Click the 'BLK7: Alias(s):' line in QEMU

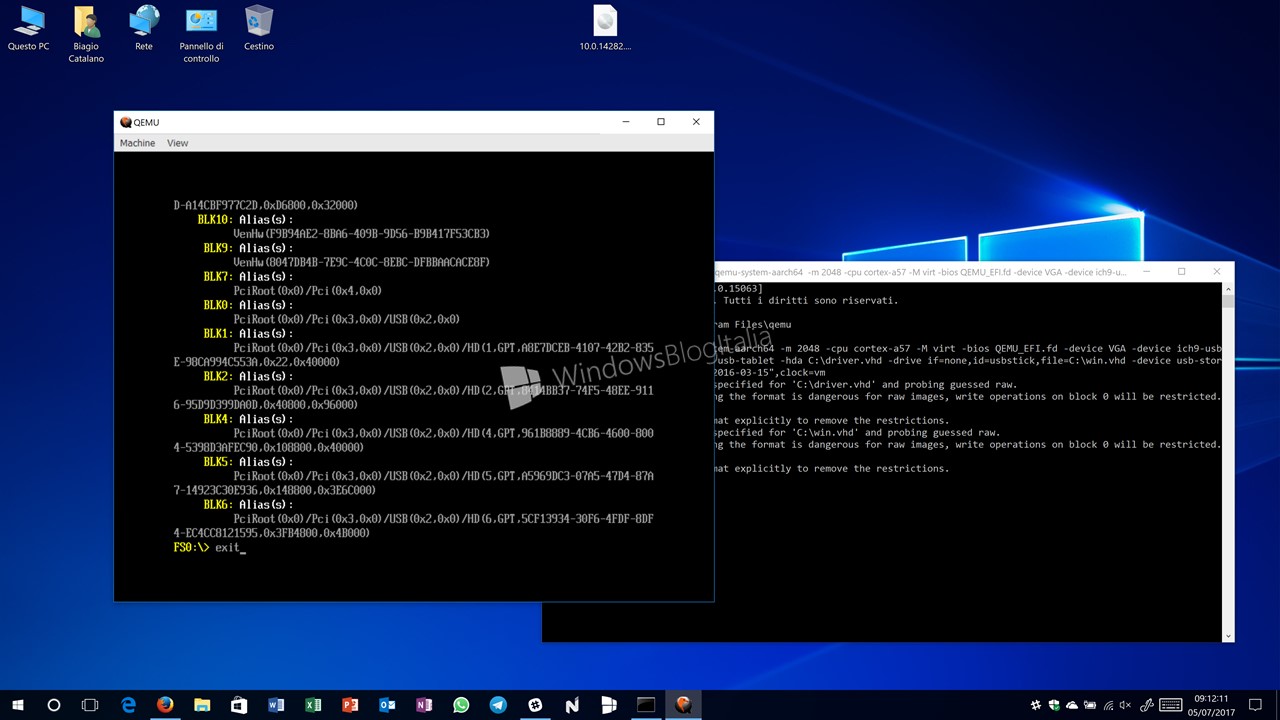(248, 276)
